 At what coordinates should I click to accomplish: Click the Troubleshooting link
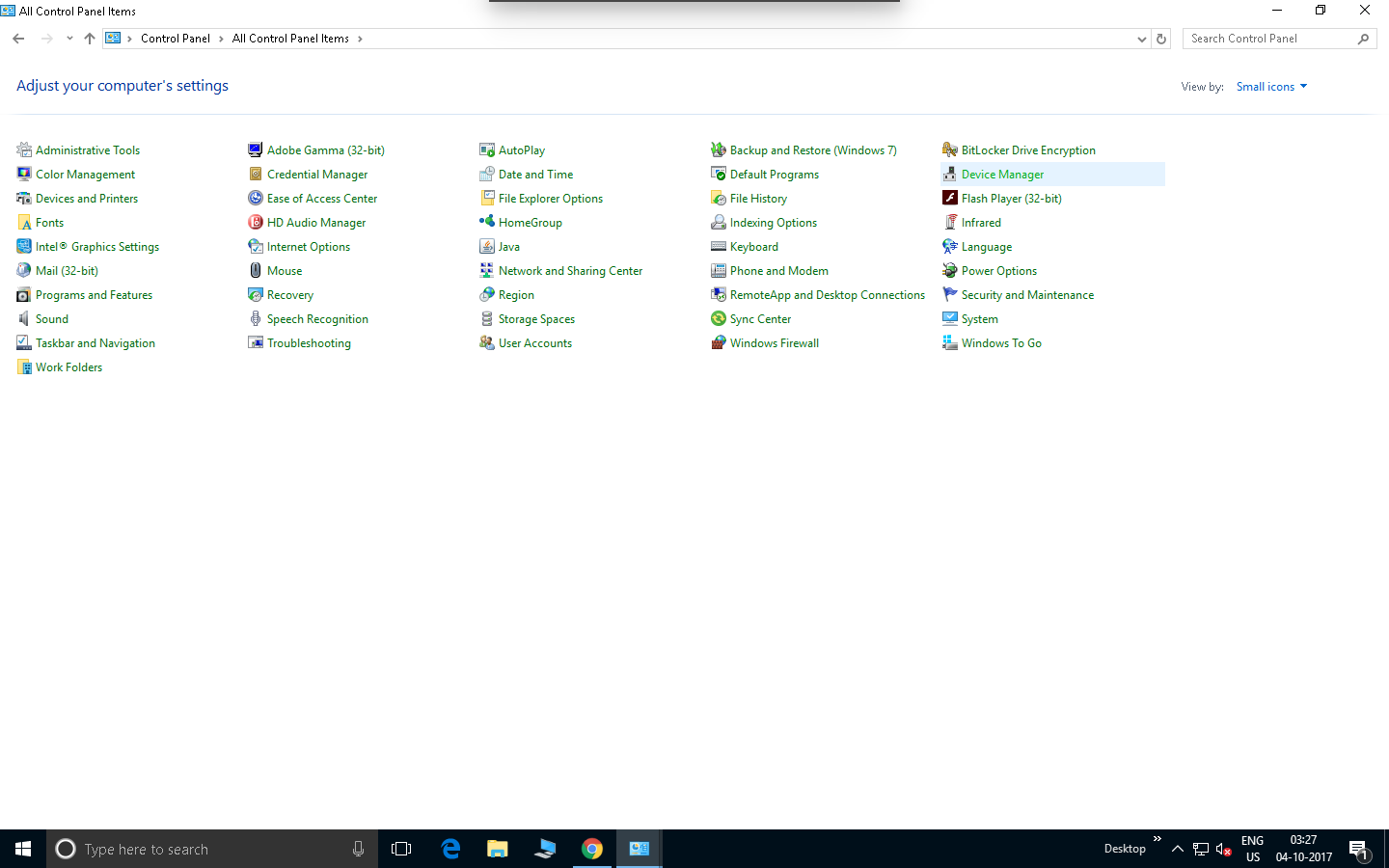click(x=309, y=343)
